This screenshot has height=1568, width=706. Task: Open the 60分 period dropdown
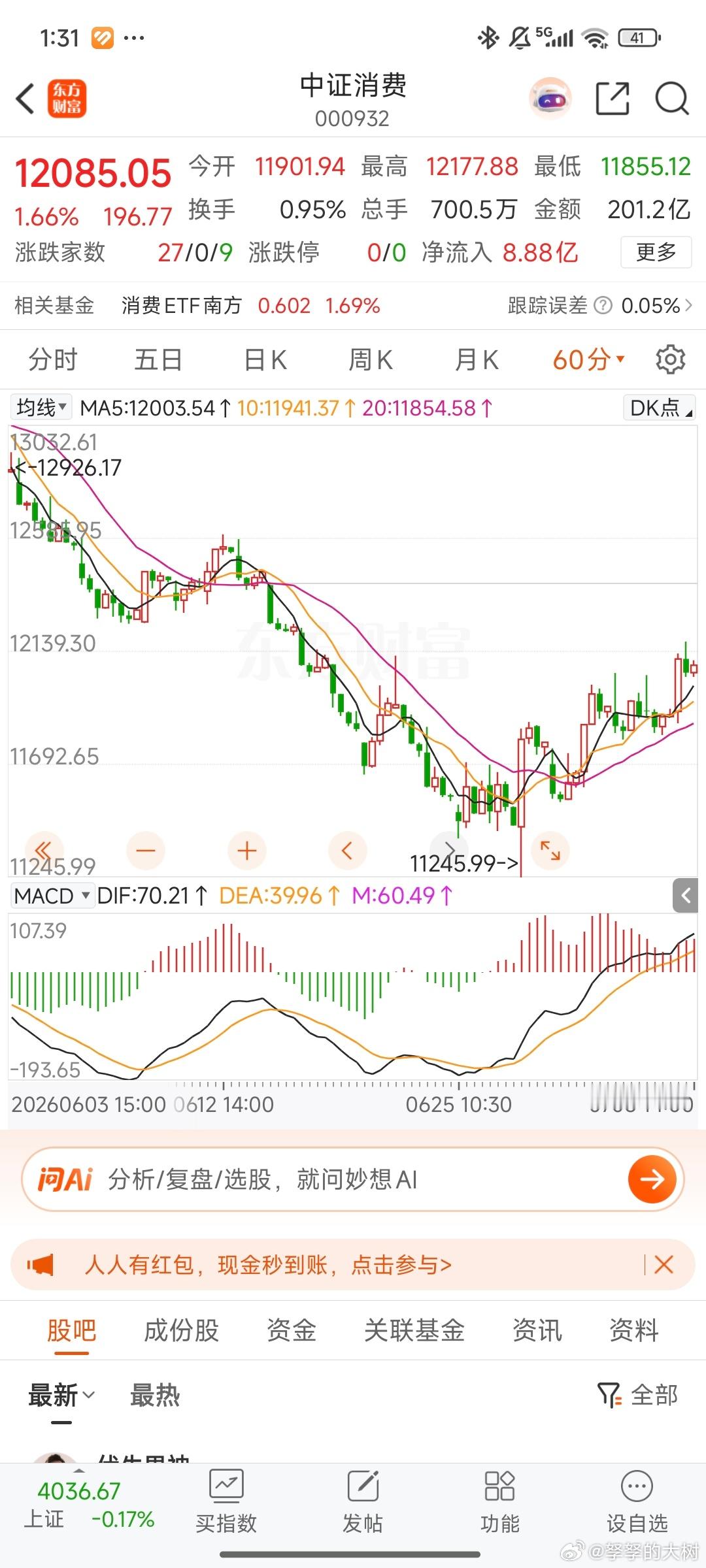pyautogui.click(x=589, y=359)
